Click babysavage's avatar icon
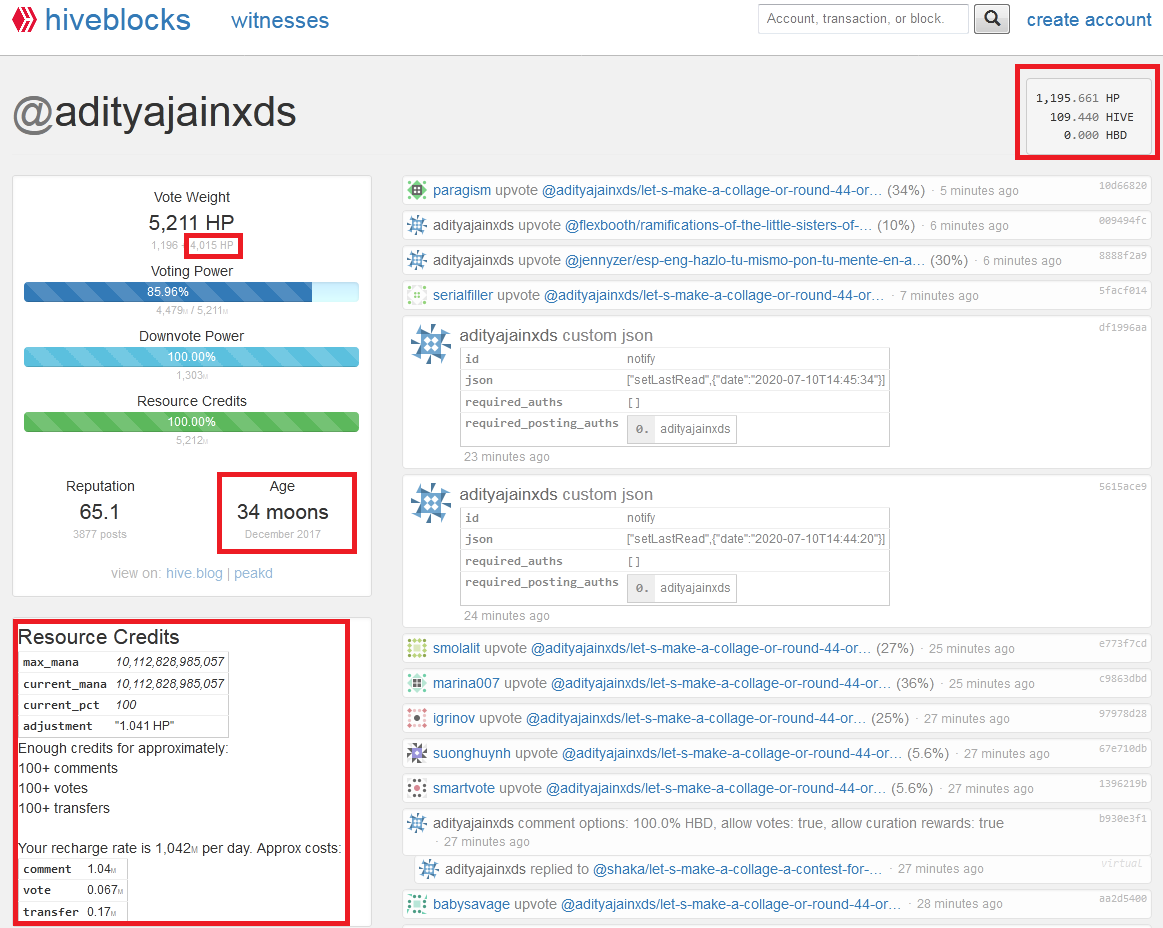This screenshot has height=928, width=1163. pos(416,902)
